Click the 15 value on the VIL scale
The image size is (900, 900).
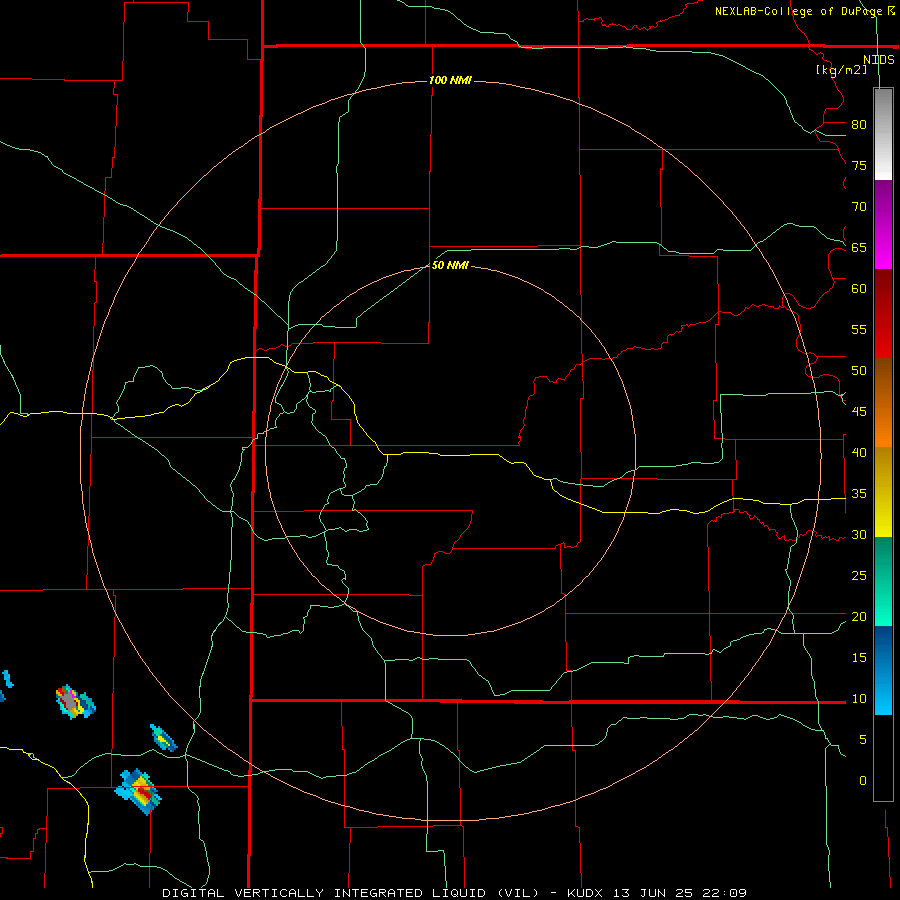point(859,658)
